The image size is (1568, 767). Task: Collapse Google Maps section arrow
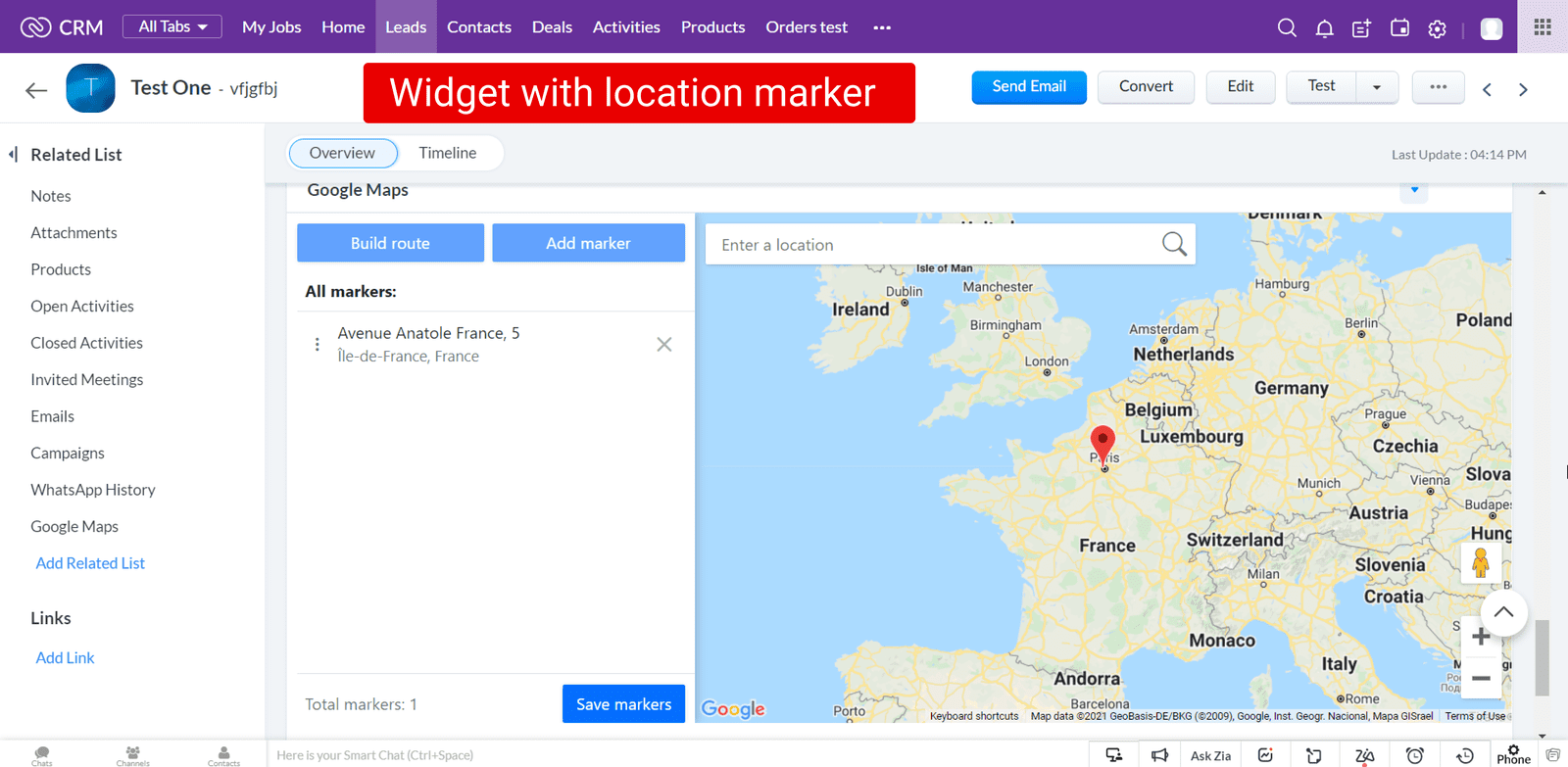[1414, 190]
